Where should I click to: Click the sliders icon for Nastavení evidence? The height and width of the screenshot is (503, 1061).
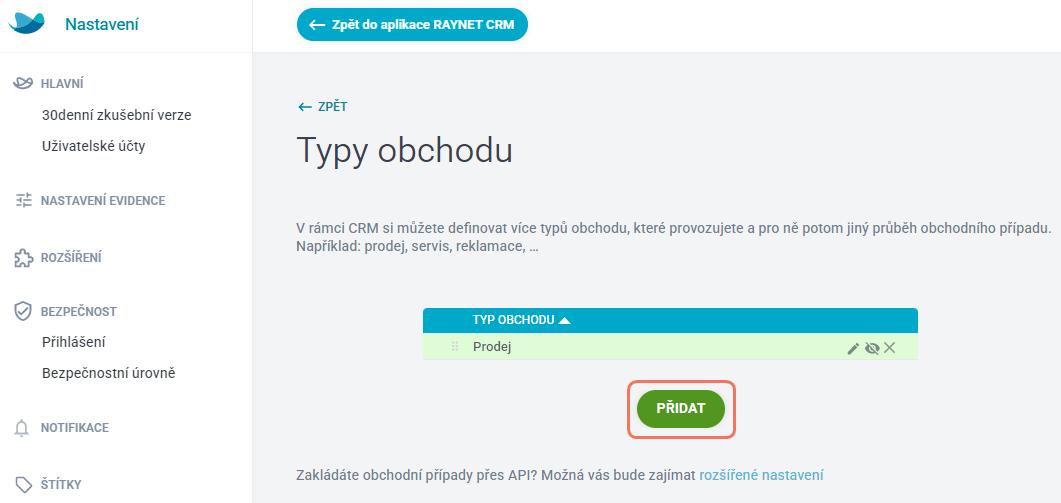24,200
